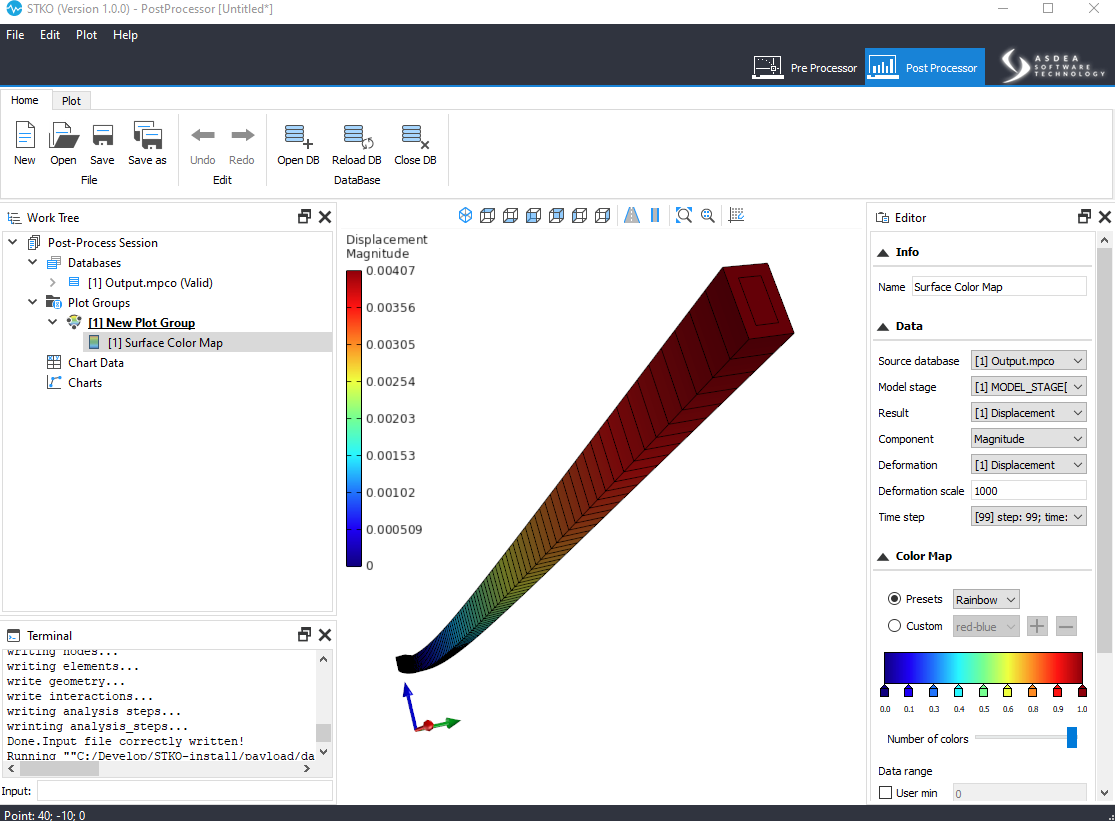
Task: Select the left view cube icon
Action: [x=580, y=215]
